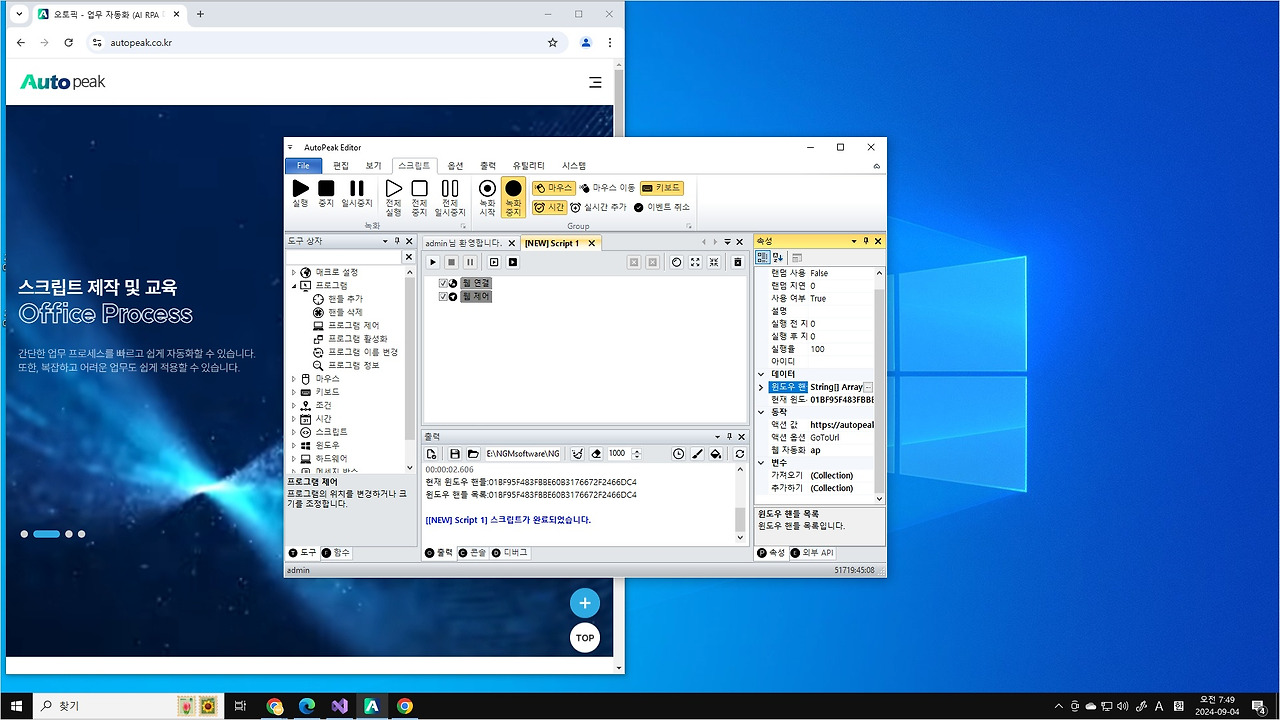Screen dimensions: 1280x720
Task: Switch to the 콘솔 bottom tab
Action: [x=473, y=553]
